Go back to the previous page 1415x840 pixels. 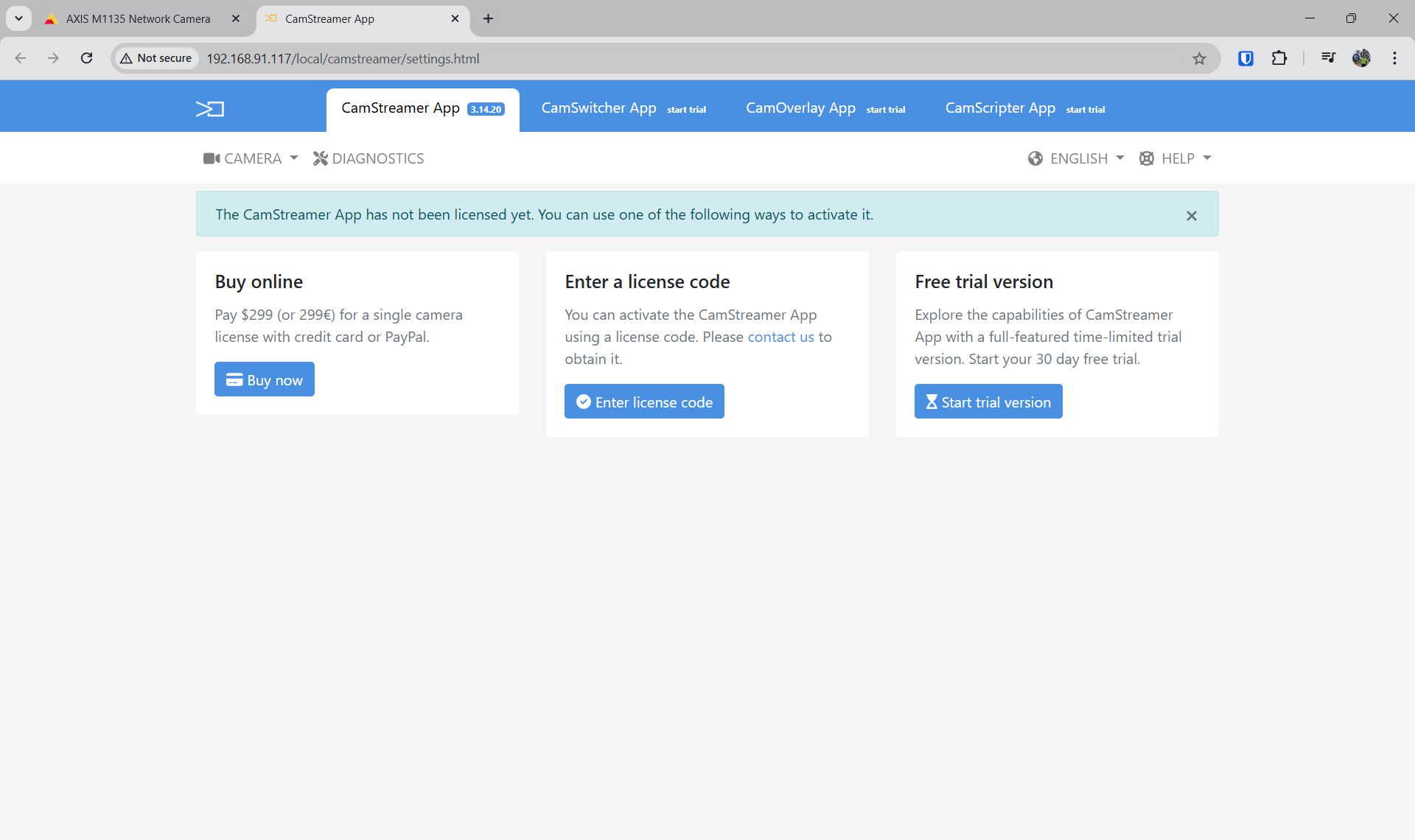(21, 58)
